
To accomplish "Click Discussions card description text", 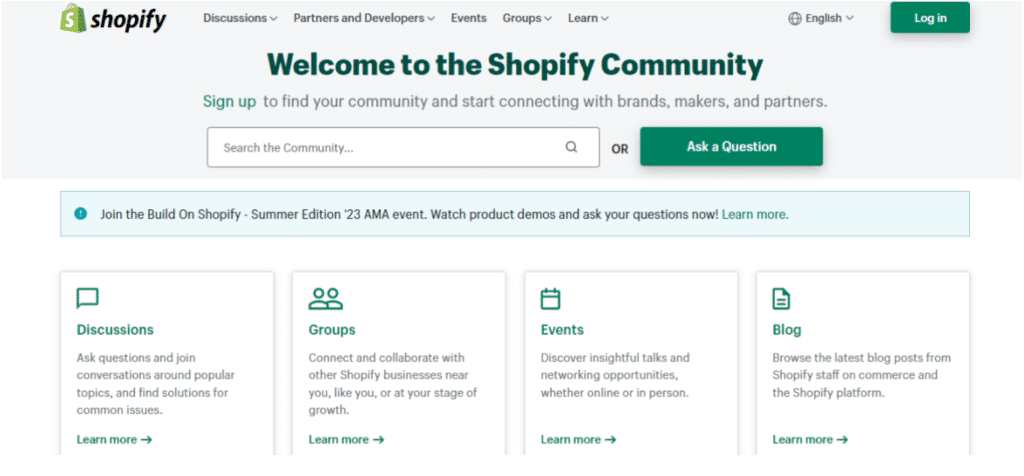I will tap(155, 384).
